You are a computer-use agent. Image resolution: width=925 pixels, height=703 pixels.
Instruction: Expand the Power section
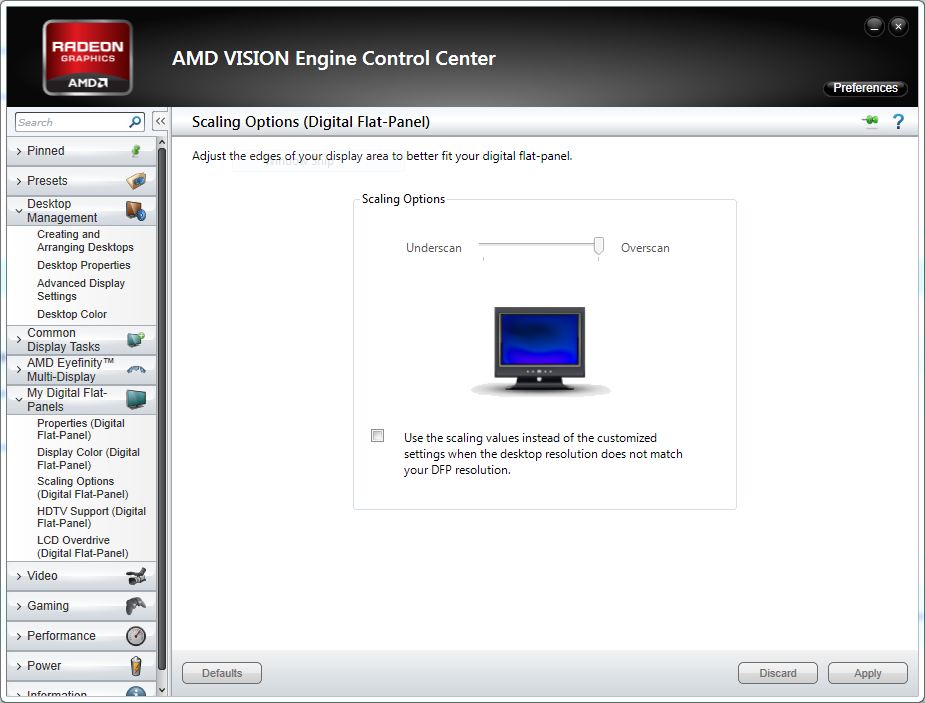pyautogui.click(x=19, y=666)
